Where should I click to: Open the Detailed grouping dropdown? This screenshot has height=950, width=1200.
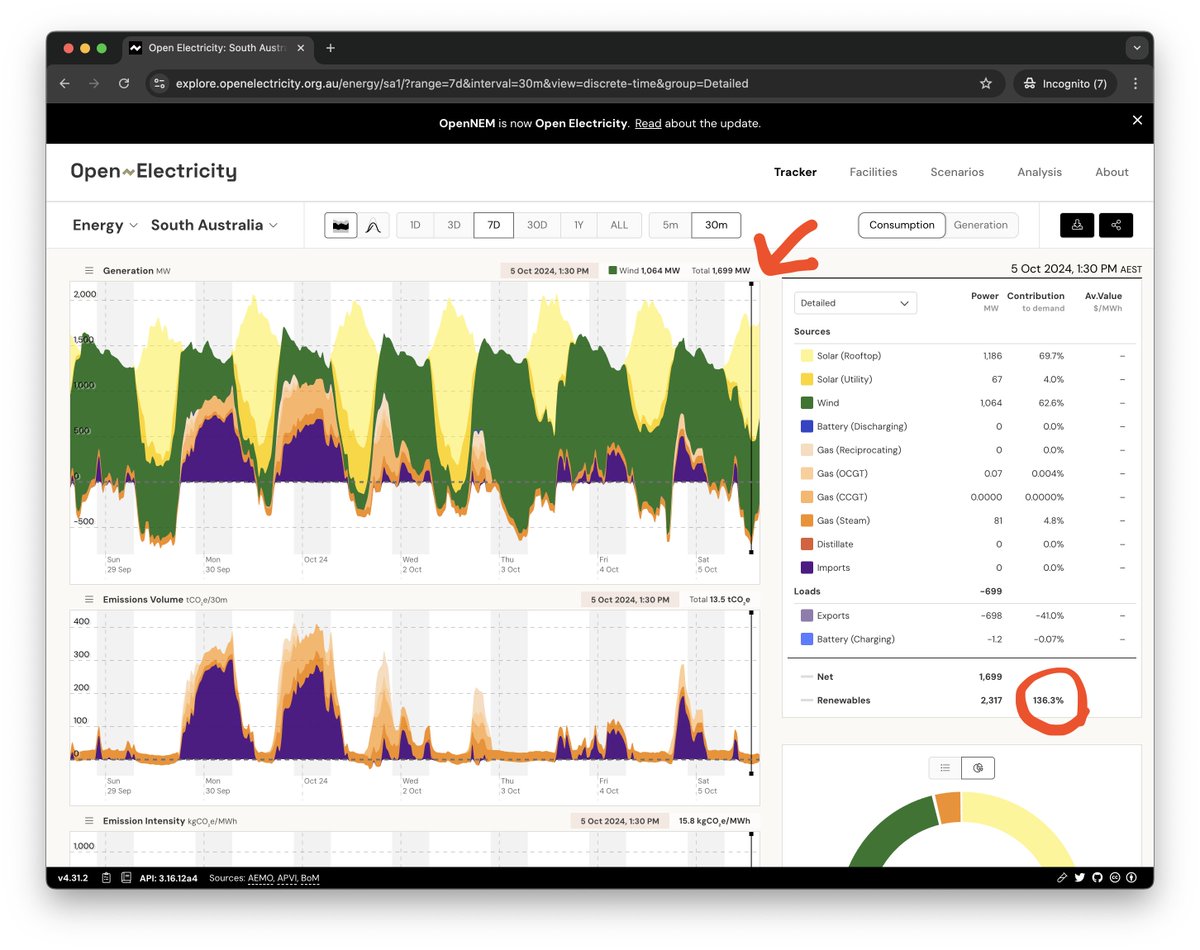pos(855,303)
